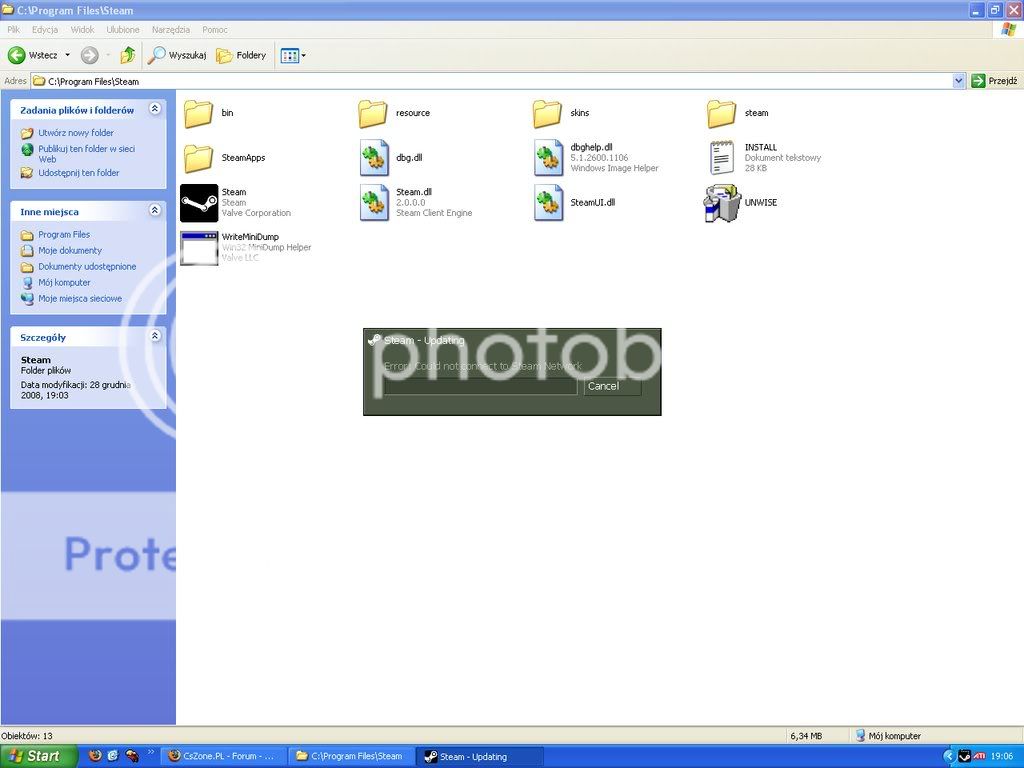The height and width of the screenshot is (768, 1024).
Task: Collapse the Szczegóły panel
Action: tap(154, 337)
